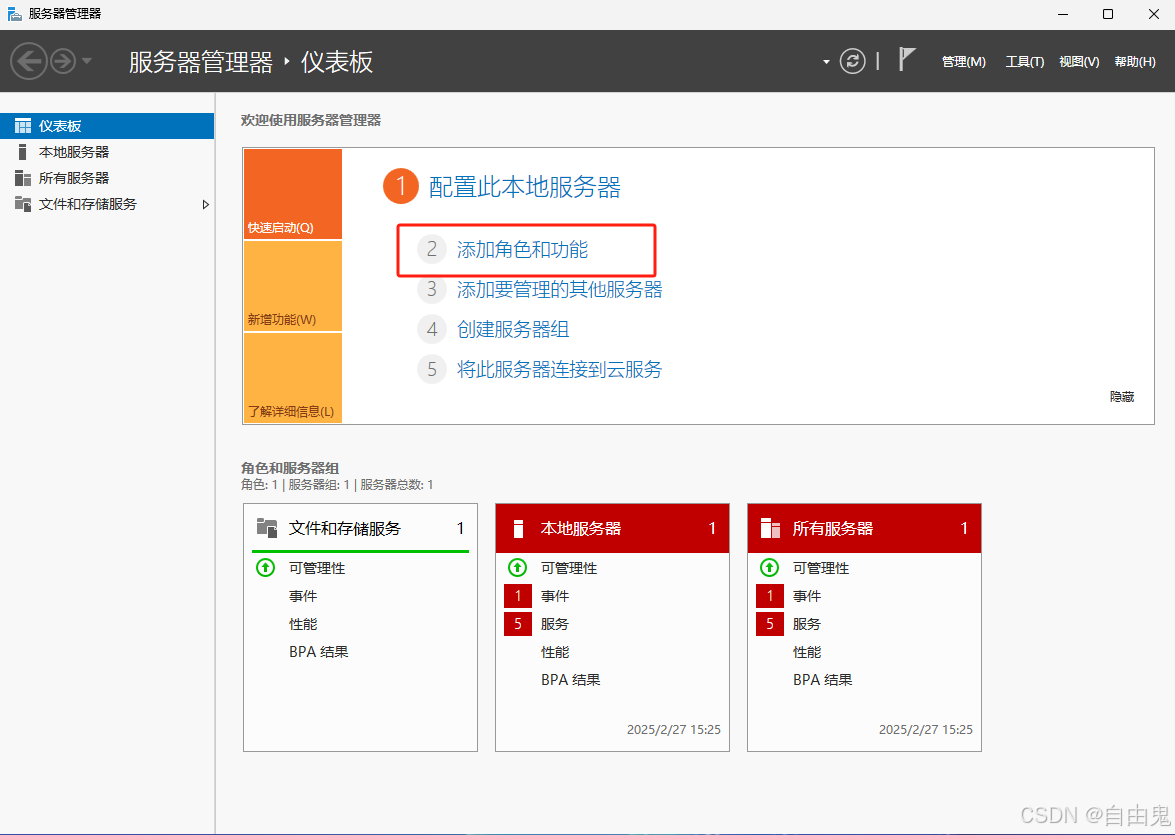Open BPA 结果 in the 所有服务器 tile
Screen dimensions: 1175x835
click(x=822, y=680)
